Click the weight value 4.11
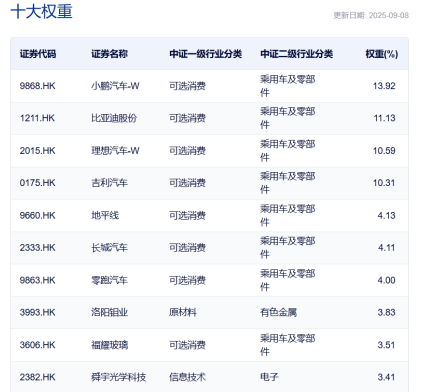Screen dimensions: 434x392 pos(386,248)
